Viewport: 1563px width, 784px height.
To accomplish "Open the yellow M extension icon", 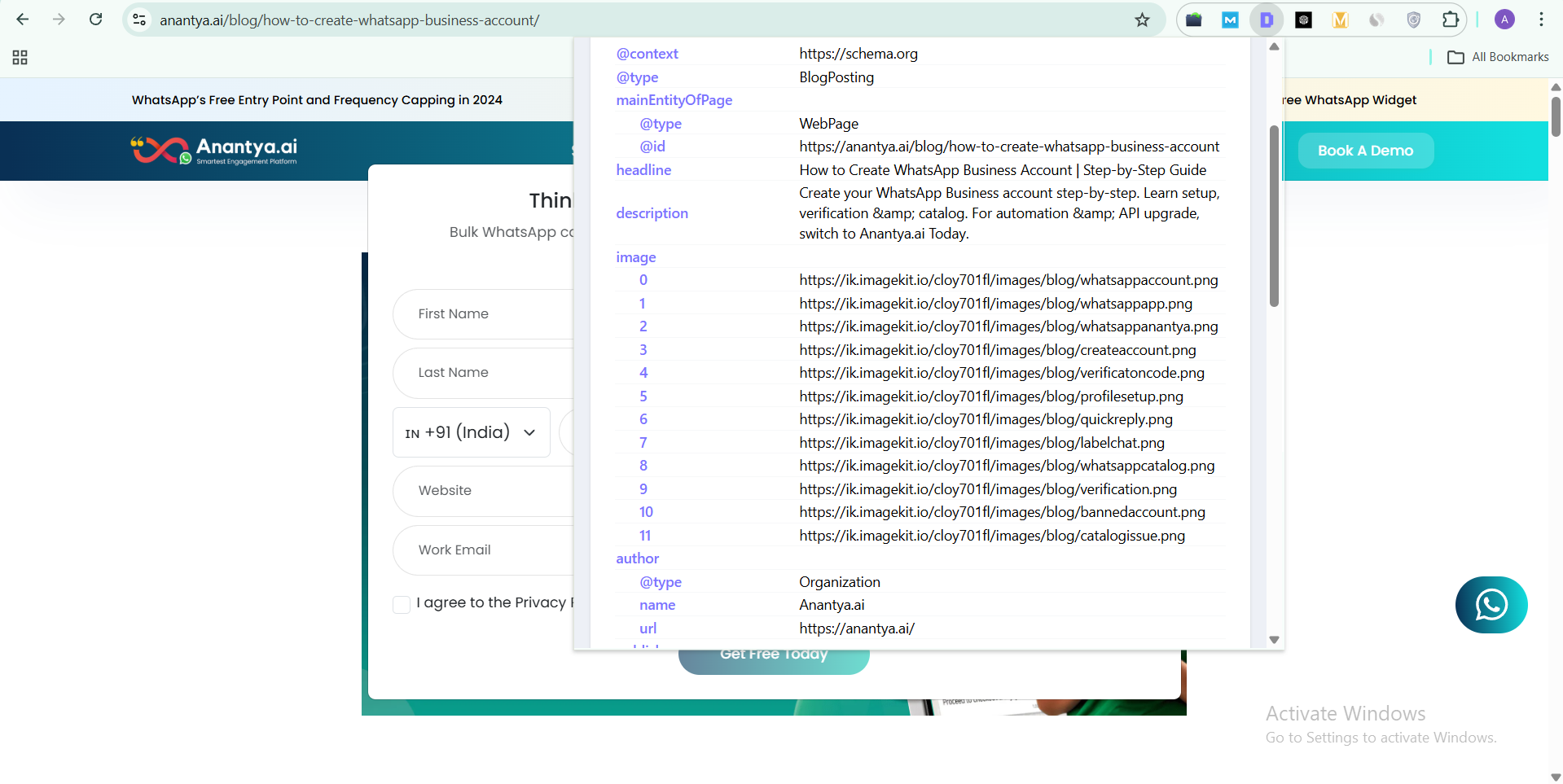I will click(x=1340, y=20).
